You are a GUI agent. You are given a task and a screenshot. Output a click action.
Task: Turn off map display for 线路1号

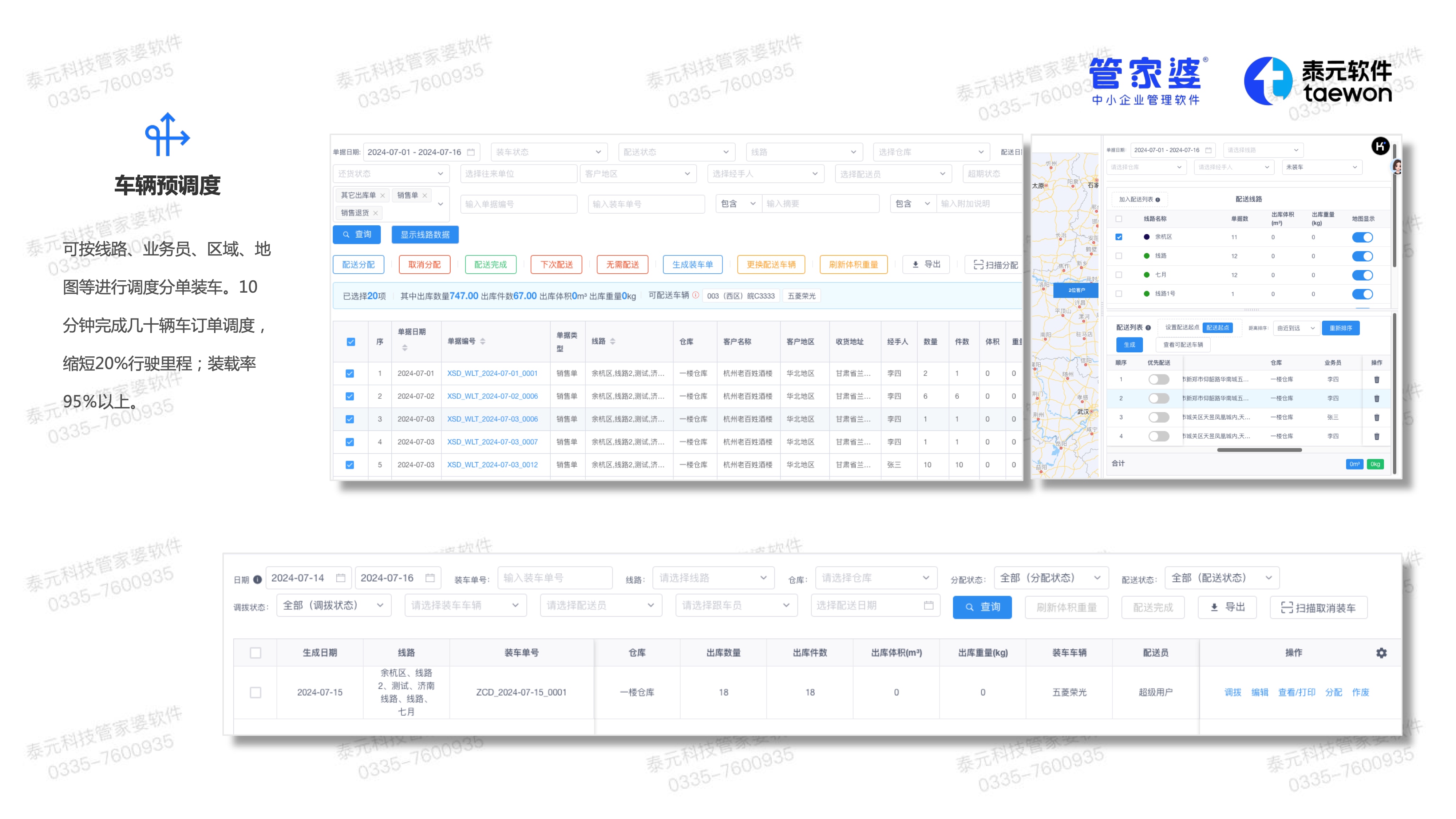pos(1362,294)
